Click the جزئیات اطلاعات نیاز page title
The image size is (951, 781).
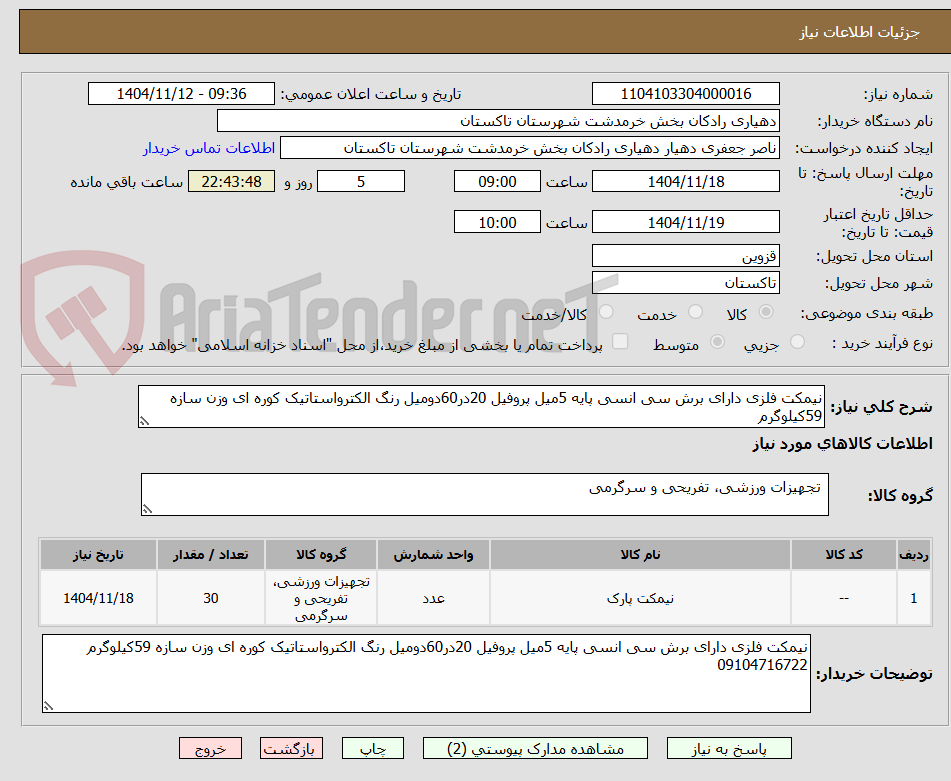click(859, 32)
